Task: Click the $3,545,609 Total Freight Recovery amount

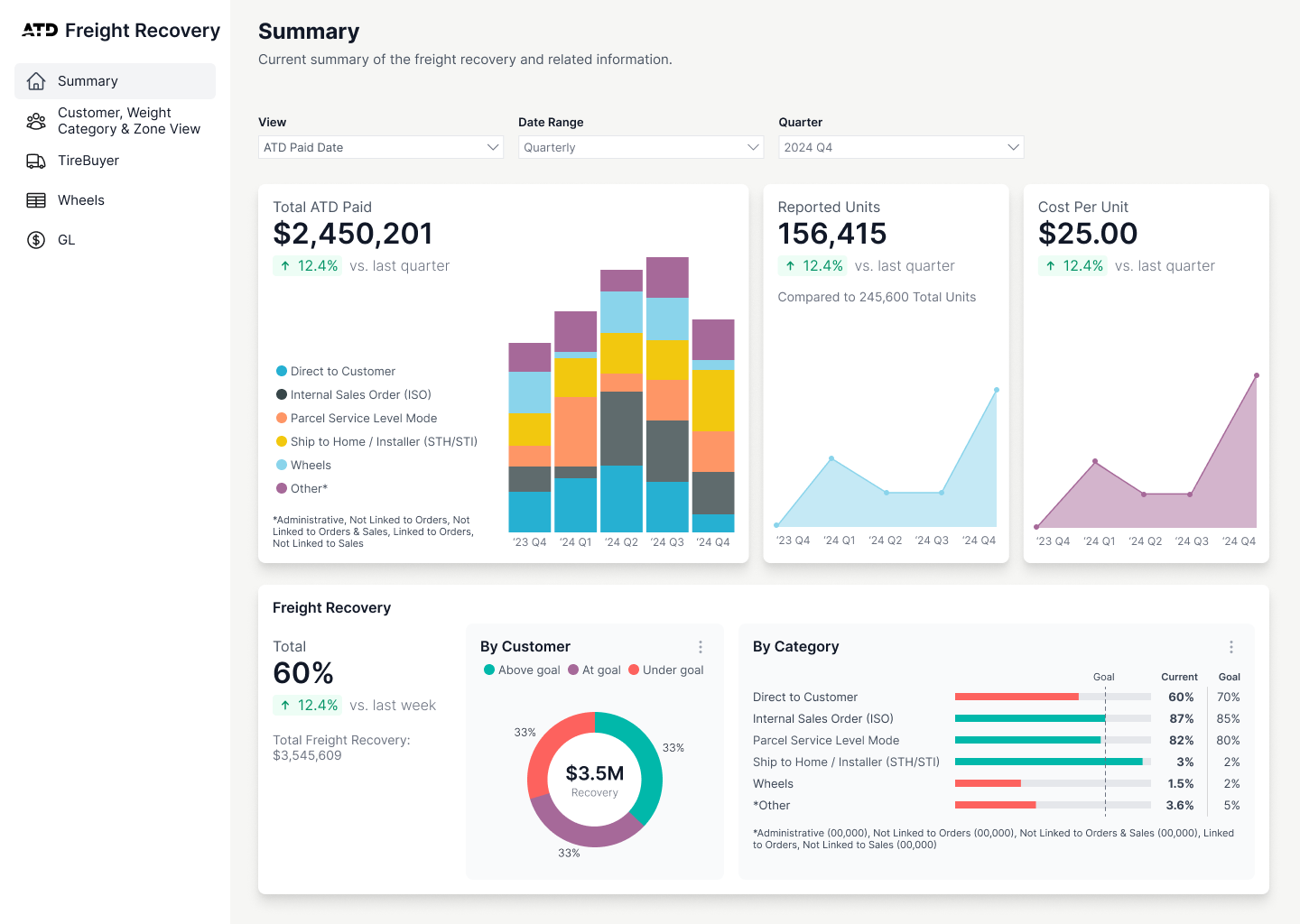Action: pos(307,755)
